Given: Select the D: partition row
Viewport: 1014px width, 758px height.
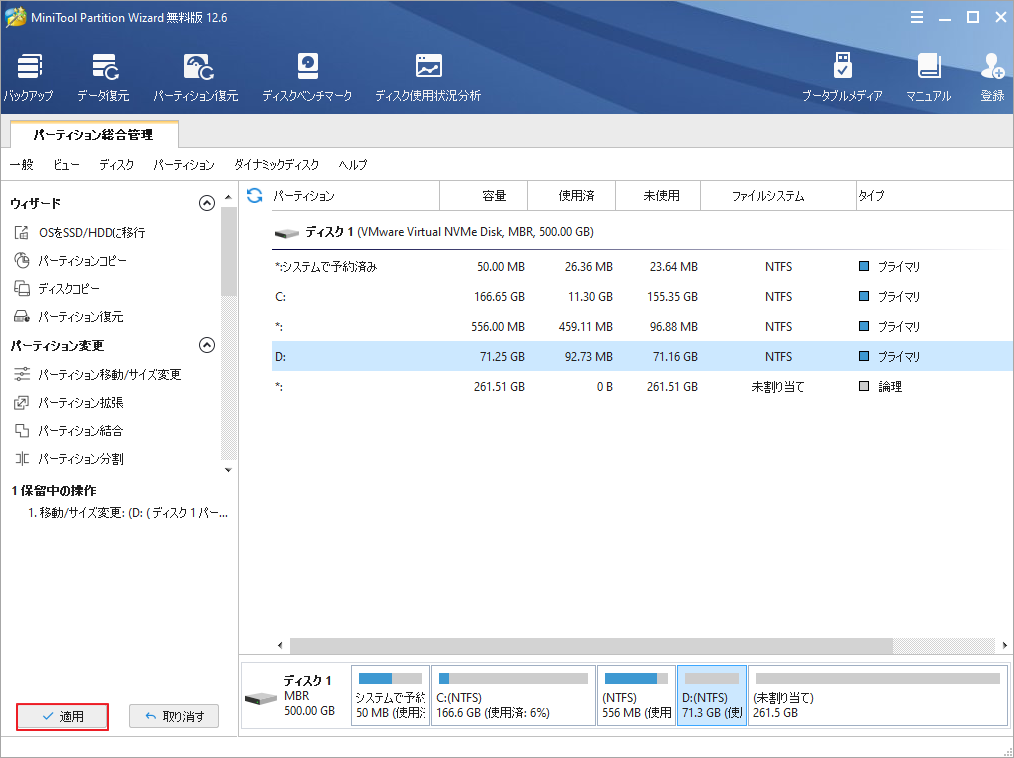Looking at the screenshot, I should point(642,356).
